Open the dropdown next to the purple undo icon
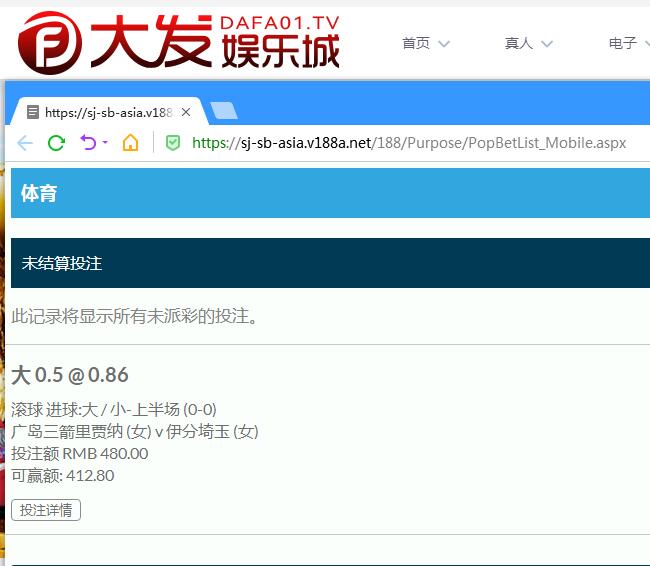Screen dimensions: 650x566 click(105, 143)
